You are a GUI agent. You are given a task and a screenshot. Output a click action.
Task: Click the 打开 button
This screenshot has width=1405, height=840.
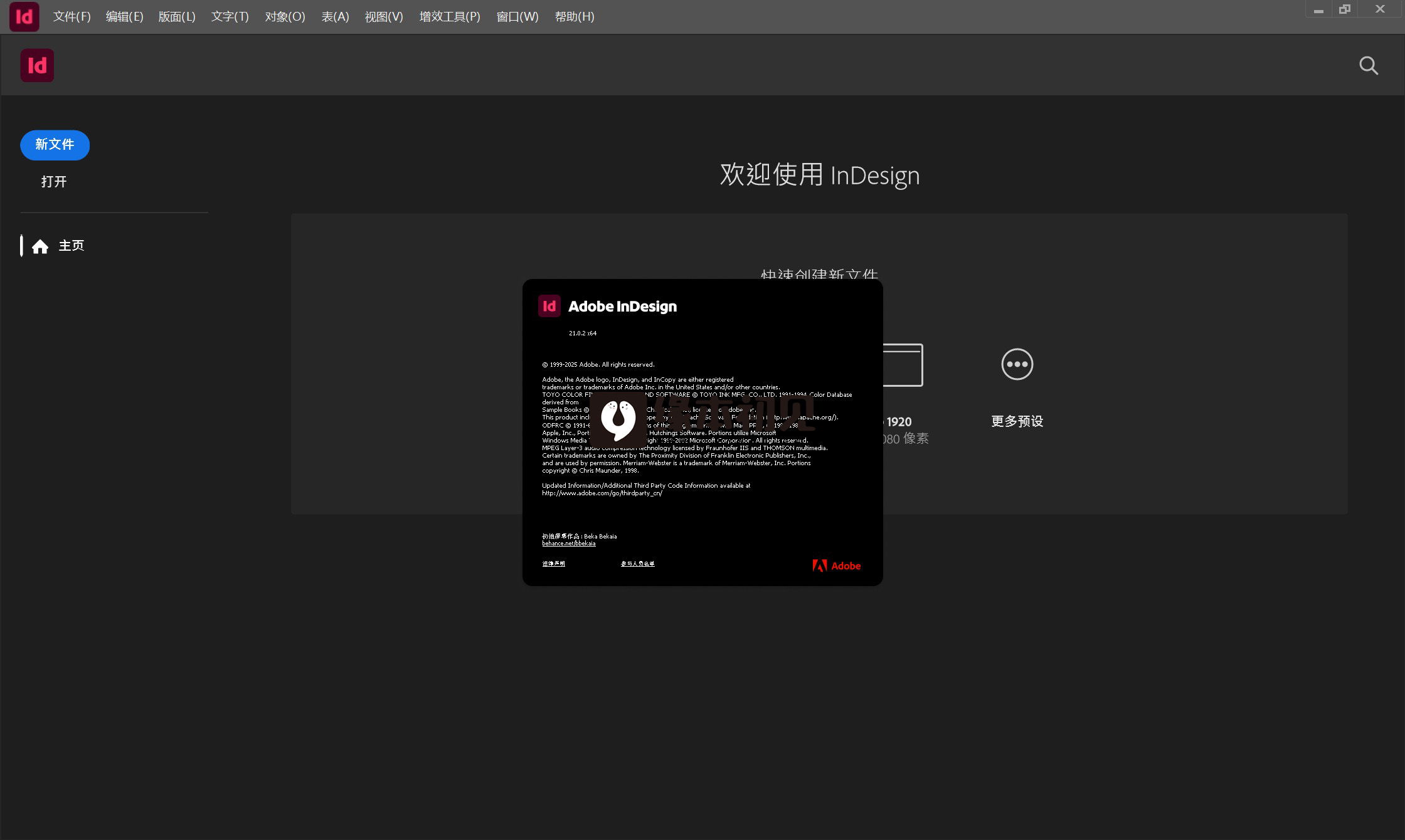click(54, 182)
